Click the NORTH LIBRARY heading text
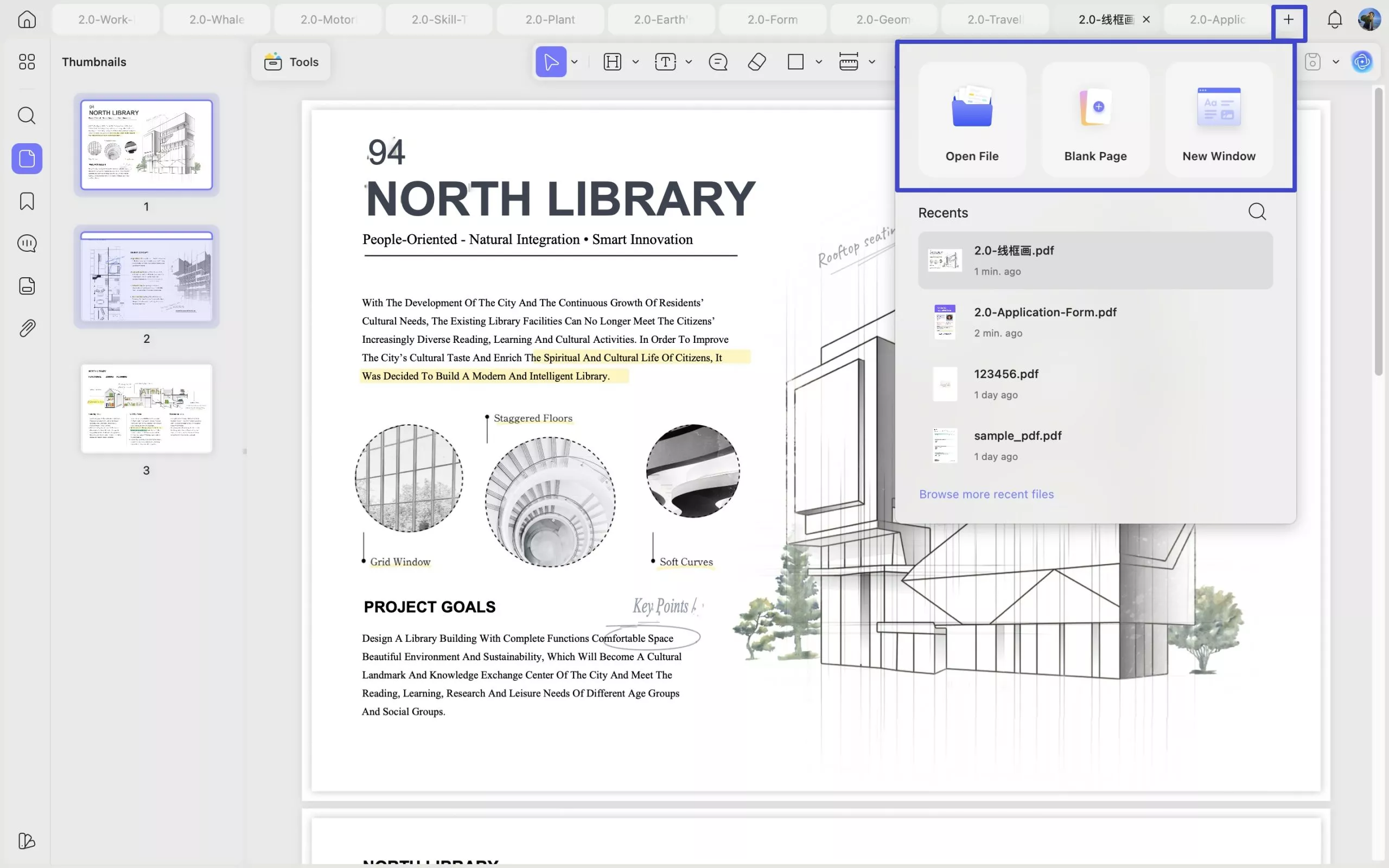The image size is (1389, 868). 560,199
